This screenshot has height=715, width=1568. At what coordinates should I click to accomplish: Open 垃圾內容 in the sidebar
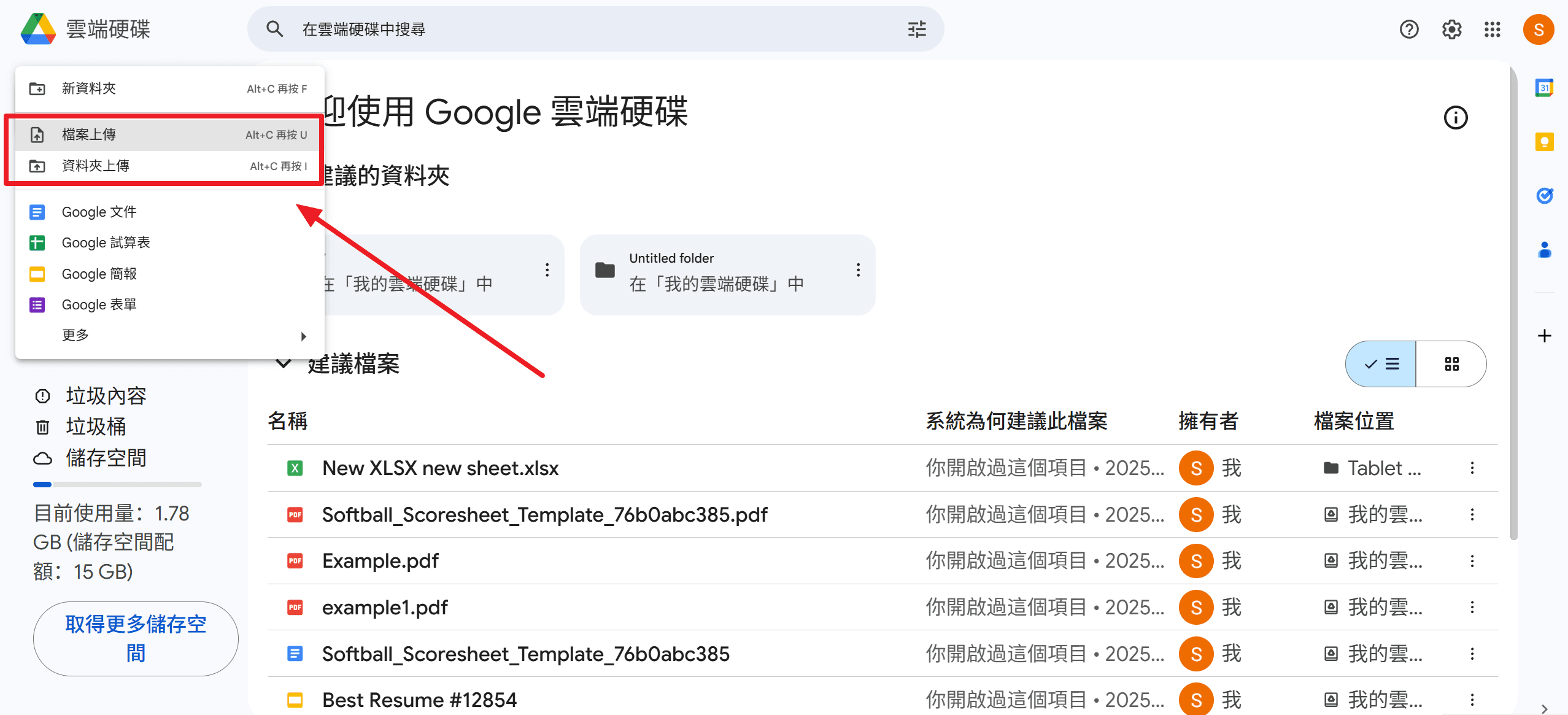pos(106,396)
